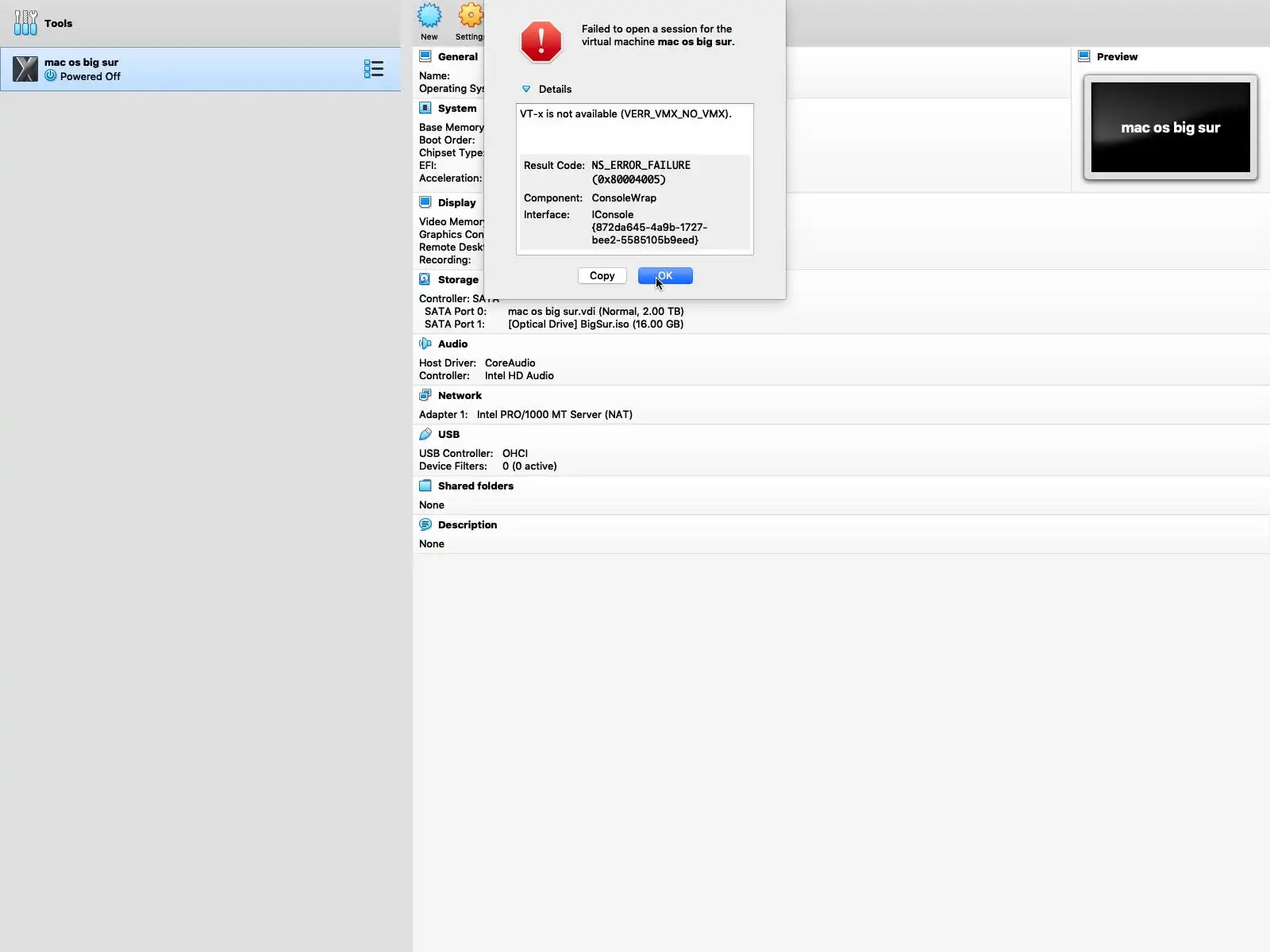Click the OHCI USB controller value
The image size is (1270, 952).
point(514,453)
